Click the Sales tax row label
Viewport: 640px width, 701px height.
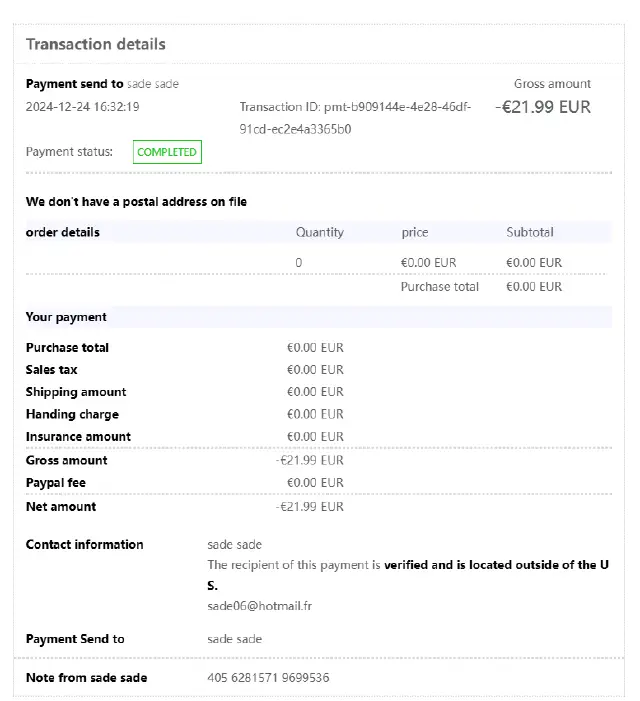click(x=52, y=370)
